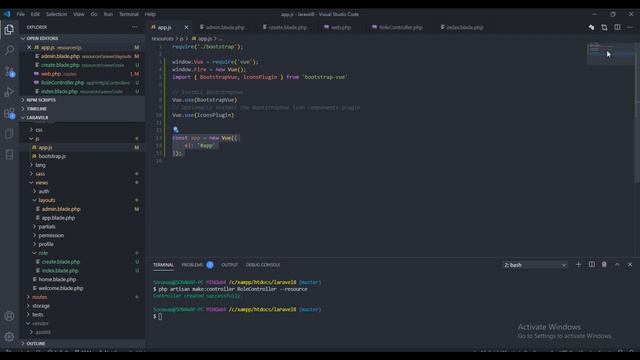This screenshot has width=640, height=360.
Task: Open the Terminal menu
Action: pyautogui.click(x=129, y=14)
